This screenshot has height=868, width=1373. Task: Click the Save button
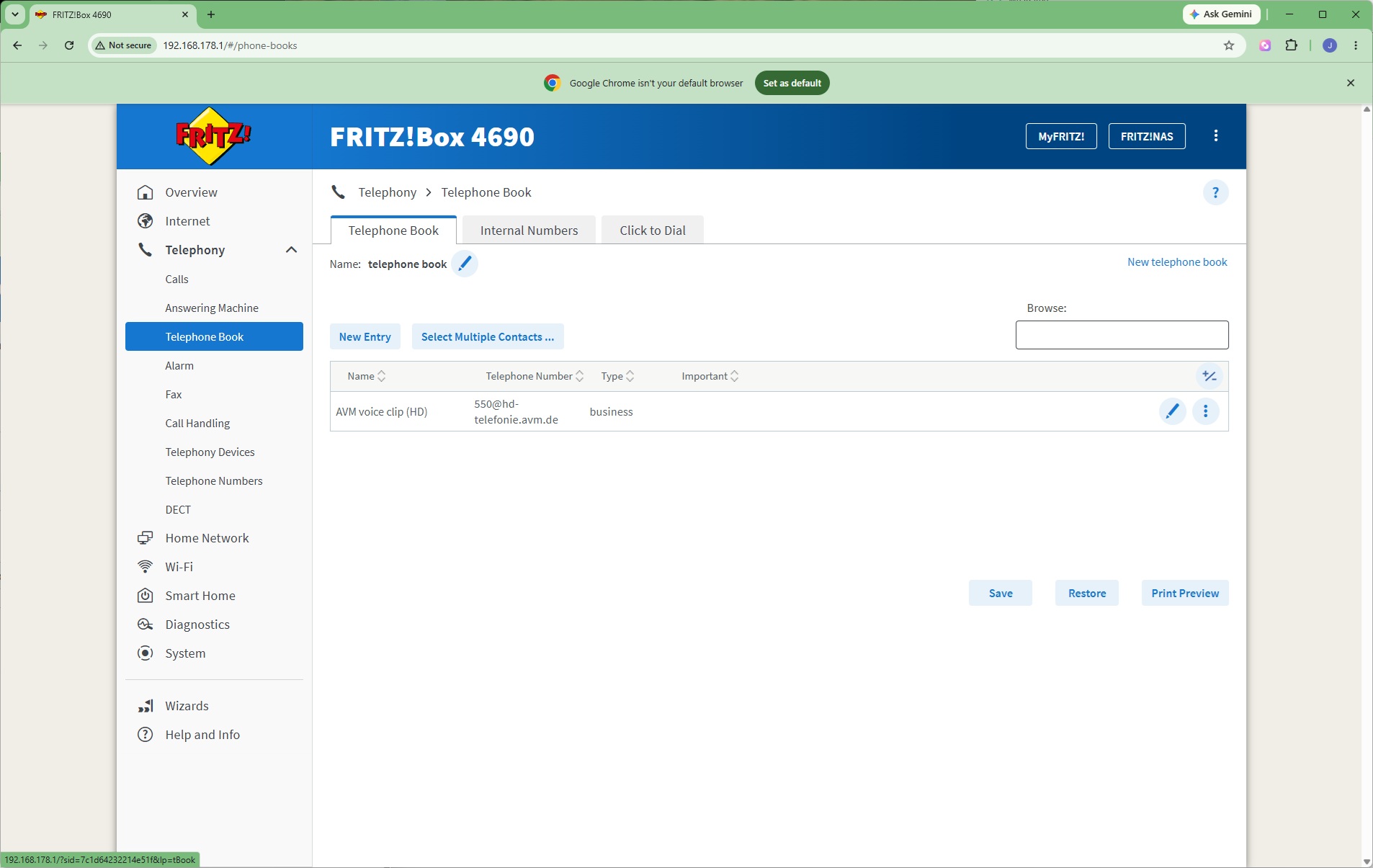[x=1001, y=593]
